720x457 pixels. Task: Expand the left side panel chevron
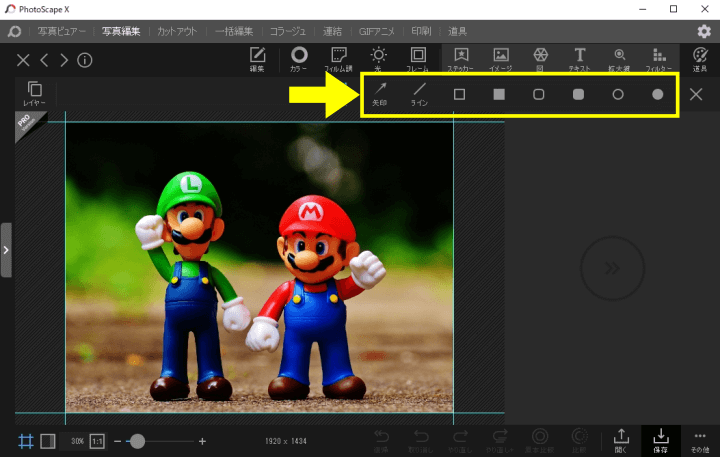[x=6, y=250]
